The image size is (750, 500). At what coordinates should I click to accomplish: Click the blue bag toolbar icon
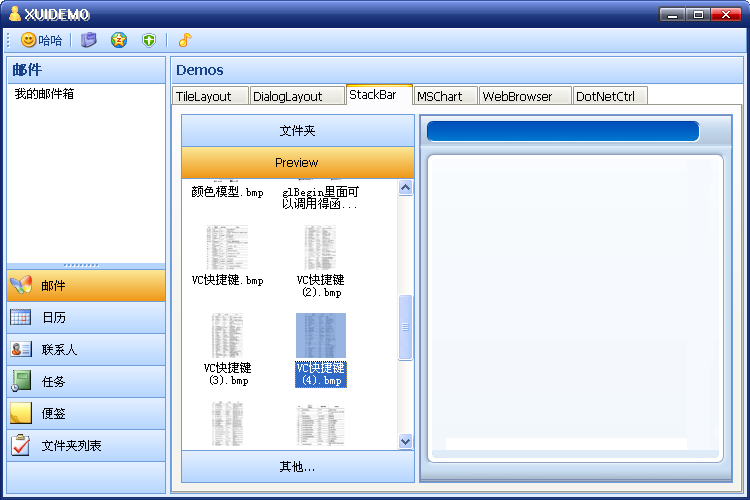[x=89, y=41]
